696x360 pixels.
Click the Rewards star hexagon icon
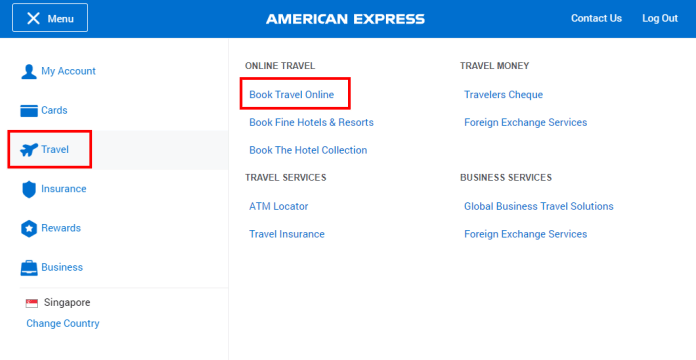[x=29, y=229]
